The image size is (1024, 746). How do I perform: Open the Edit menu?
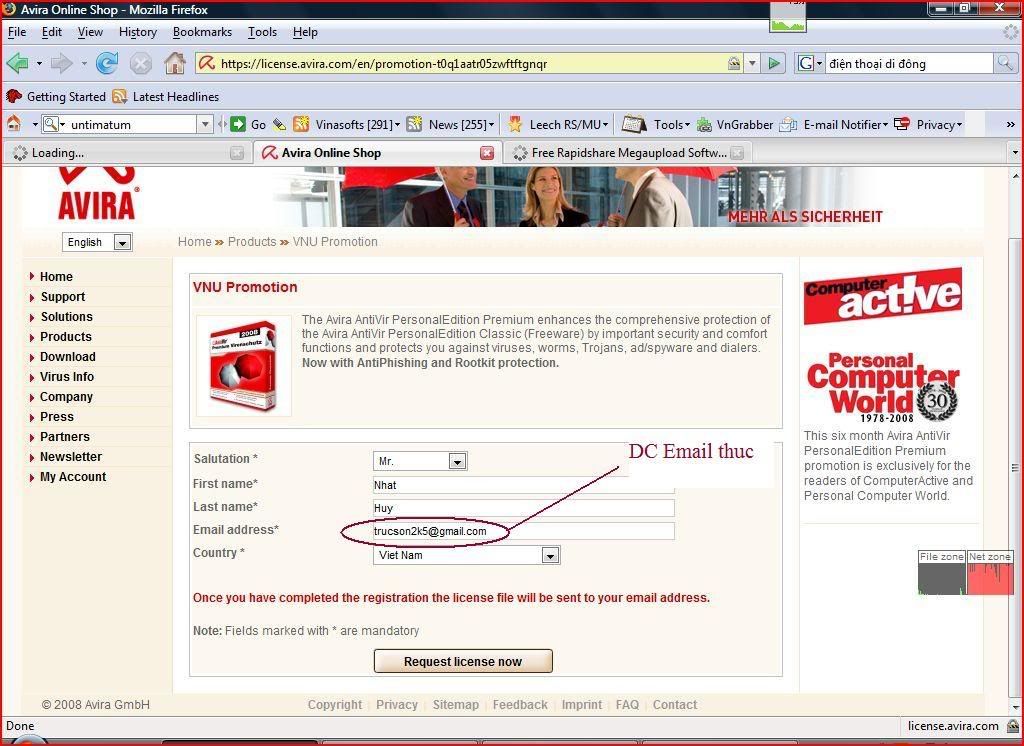click(52, 32)
